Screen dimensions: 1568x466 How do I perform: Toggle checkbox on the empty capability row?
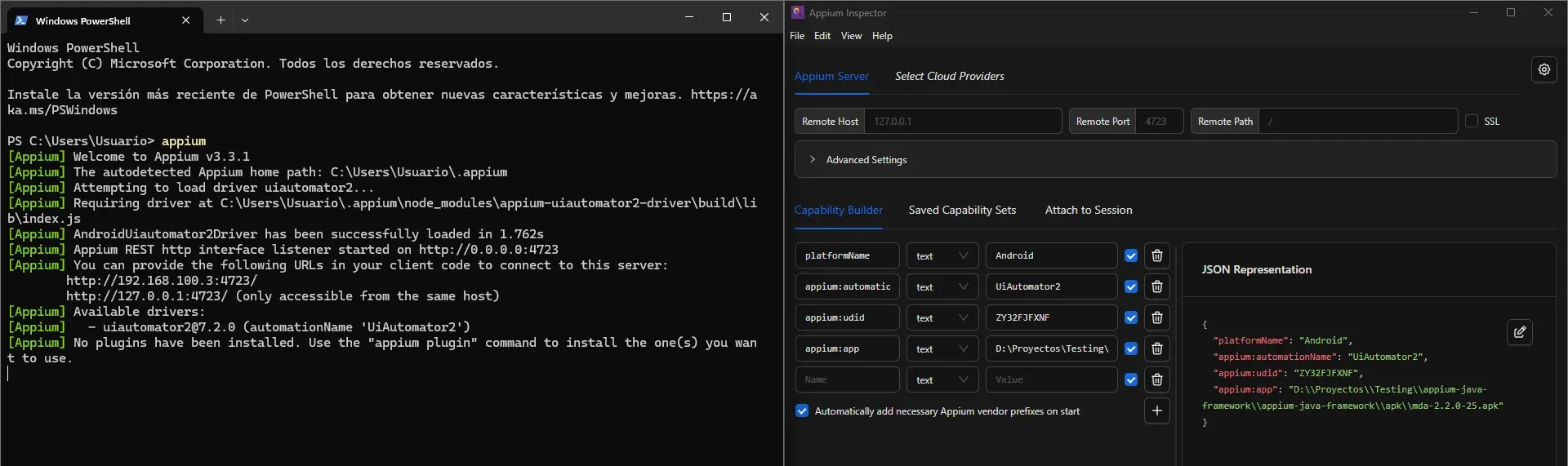coord(1131,379)
